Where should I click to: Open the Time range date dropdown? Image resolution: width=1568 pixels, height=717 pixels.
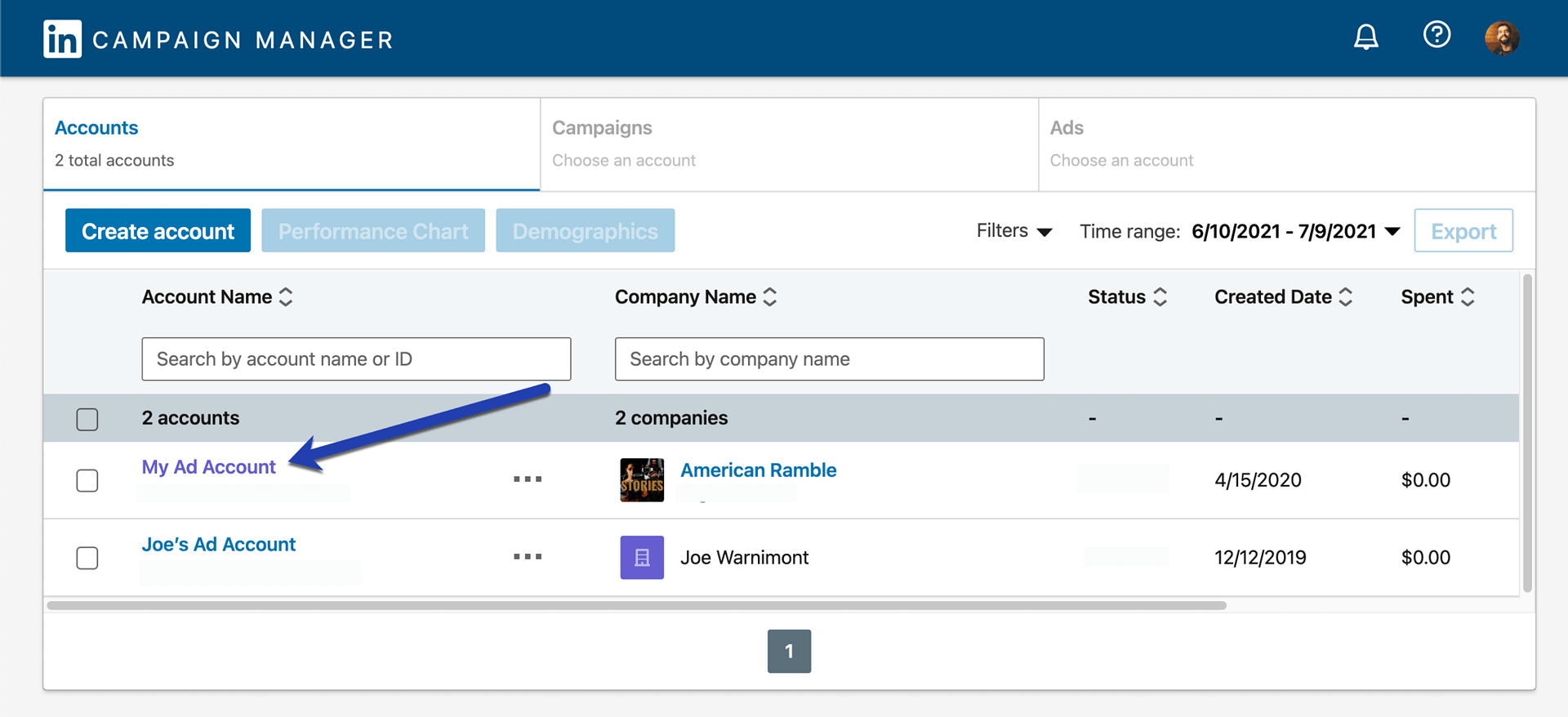click(x=1296, y=232)
